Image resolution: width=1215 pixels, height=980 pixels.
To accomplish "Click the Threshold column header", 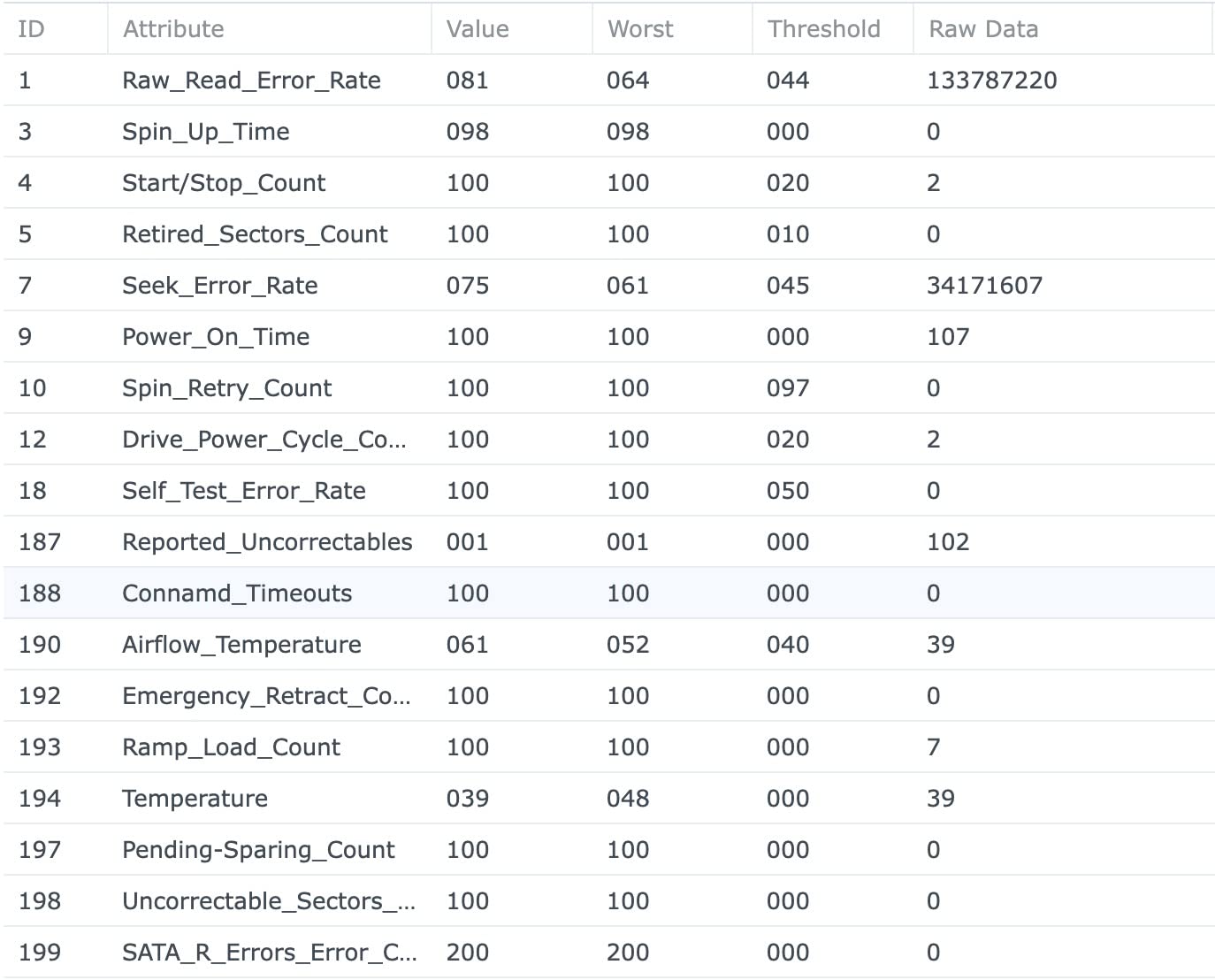I will pyautogui.click(x=833, y=29).
